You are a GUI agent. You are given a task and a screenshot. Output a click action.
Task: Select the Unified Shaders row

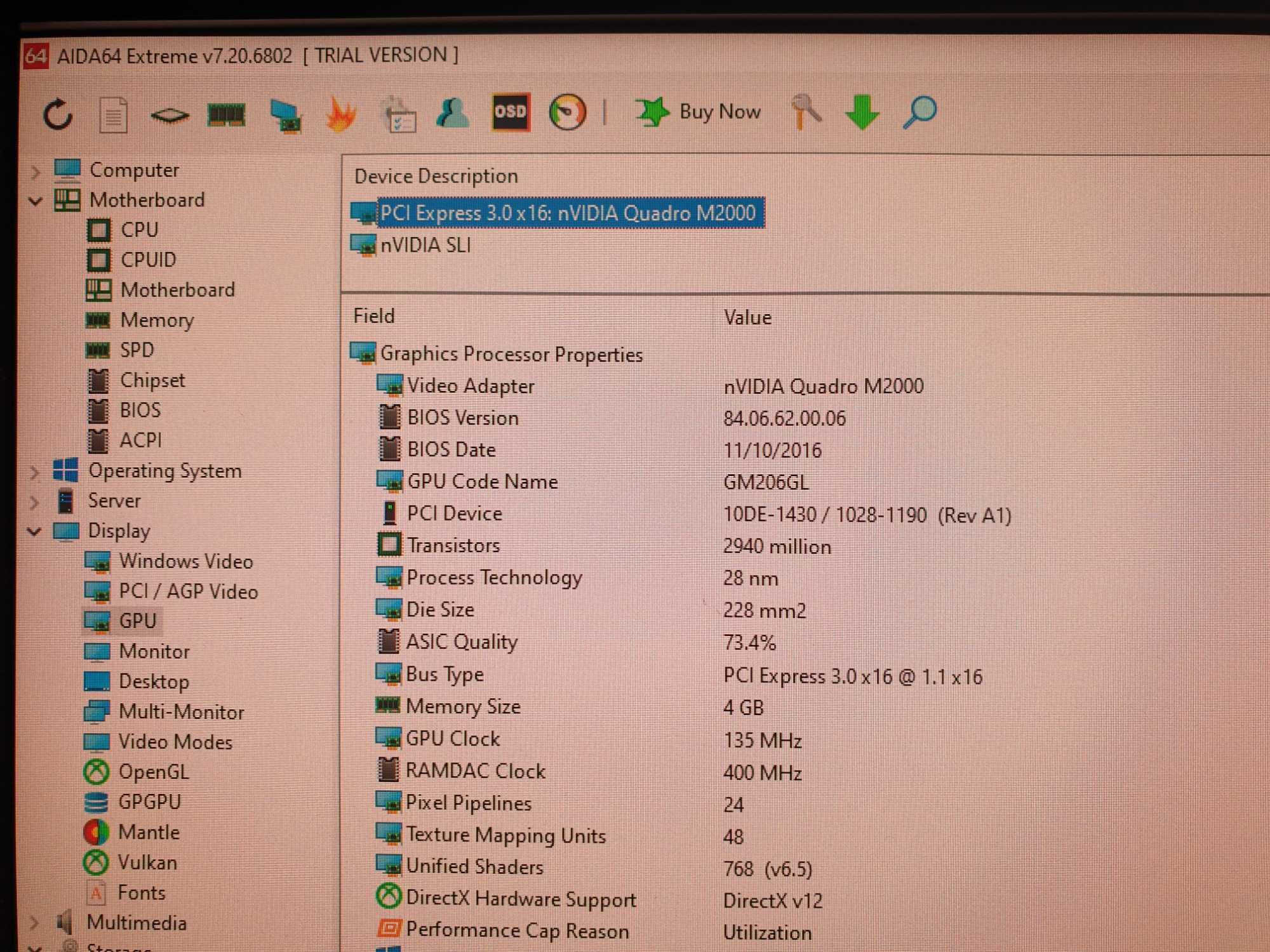[x=594, y=868]
